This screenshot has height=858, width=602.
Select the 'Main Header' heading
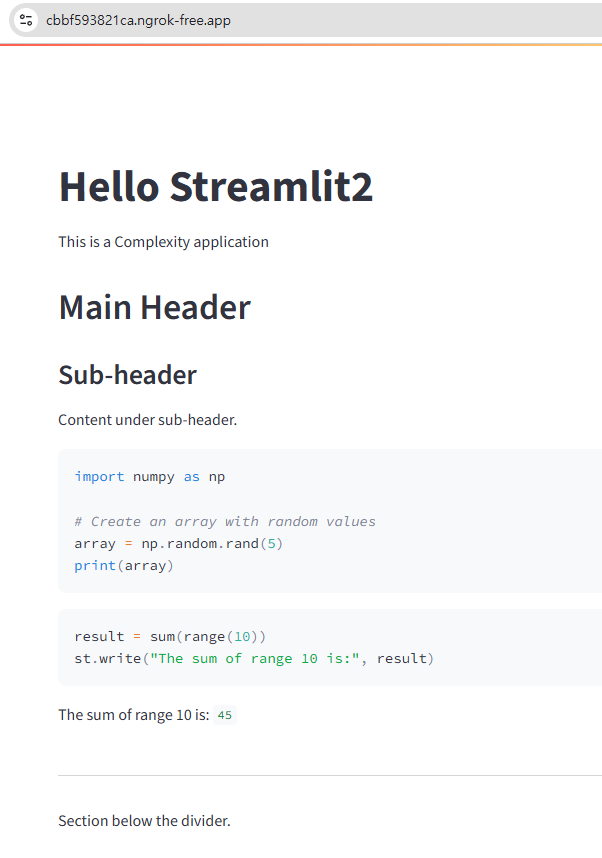coord(154,307)
